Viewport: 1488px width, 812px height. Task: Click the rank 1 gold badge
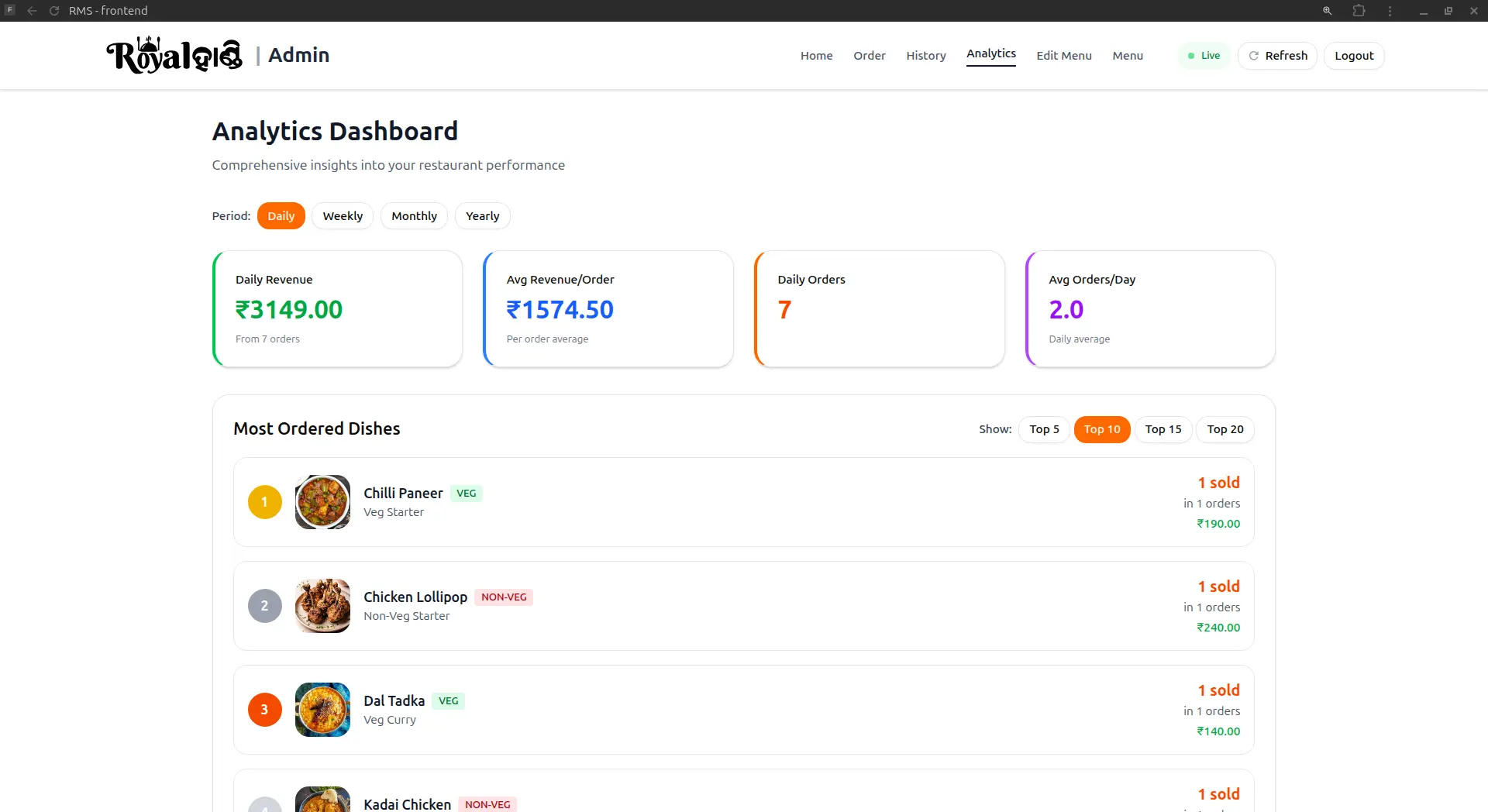click(x=264, y=502)
